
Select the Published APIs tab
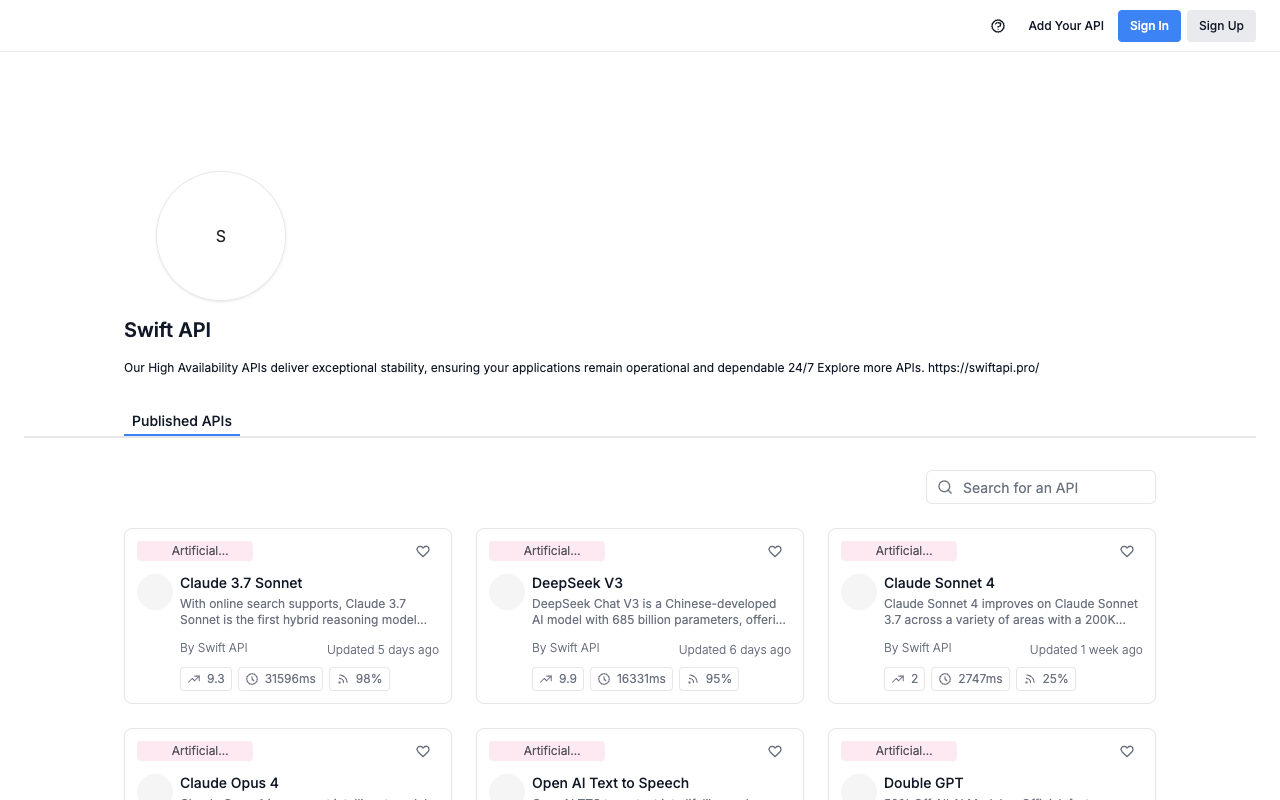pyautogui.click(x=182, y=421)
